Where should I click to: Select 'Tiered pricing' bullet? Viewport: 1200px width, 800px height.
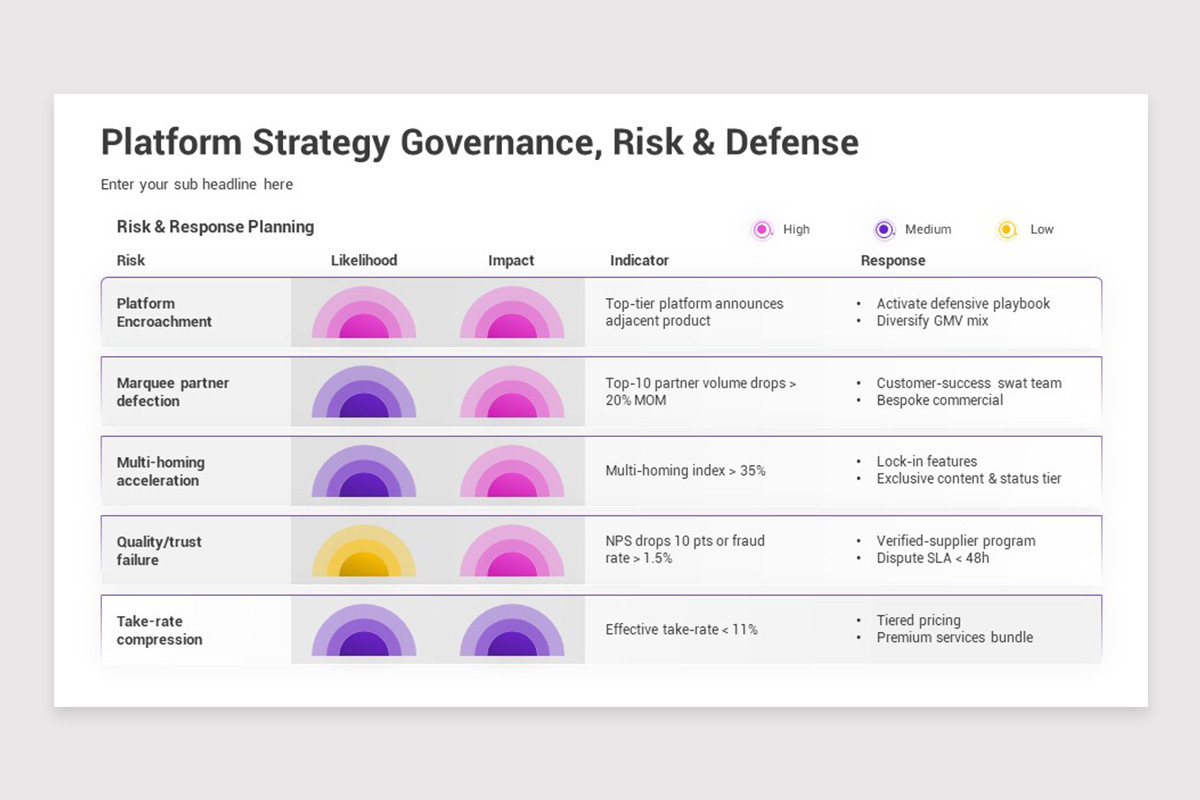click(919, 620)
